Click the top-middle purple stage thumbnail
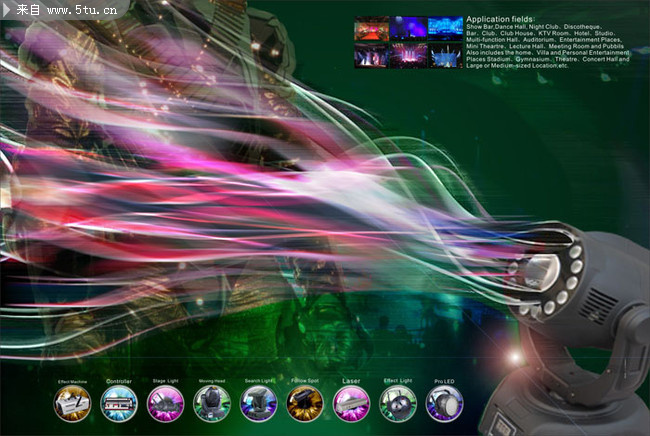This screenshot has width=650, height=436. pyautogui.click(x=408, y=28)
